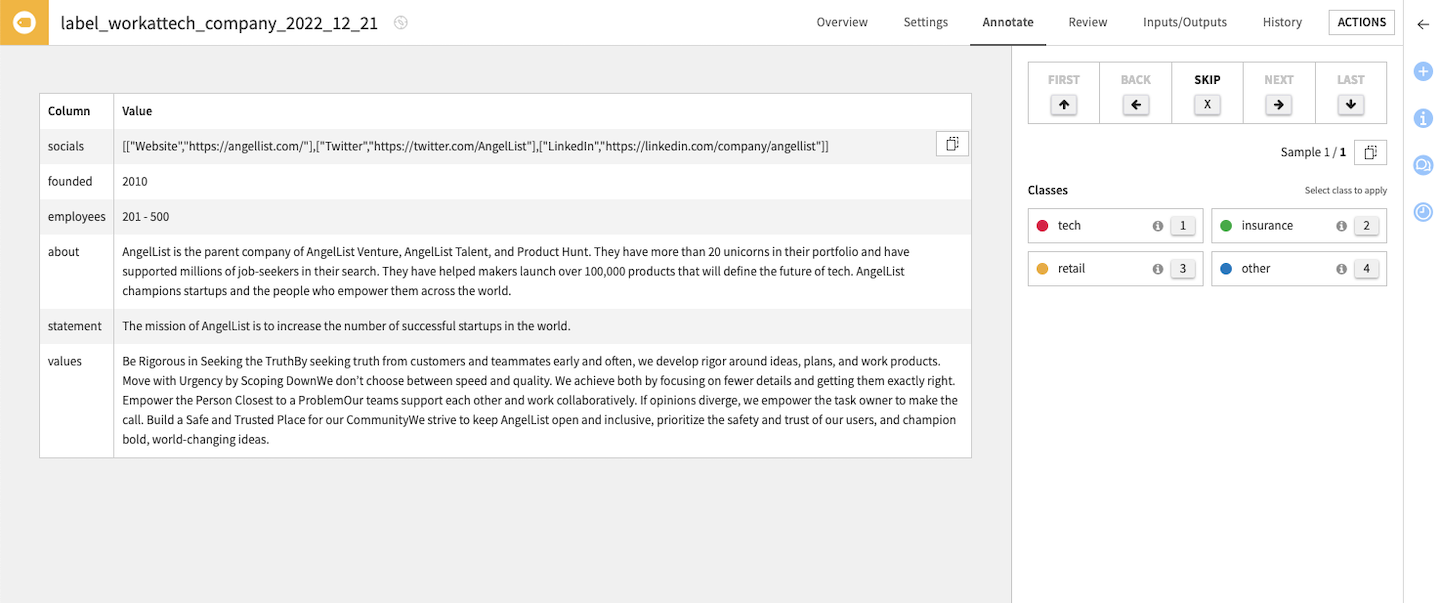1440x603 pixels.
Task: Open the Review tab
Action: pyautogui.click(x=1088, y=22)
